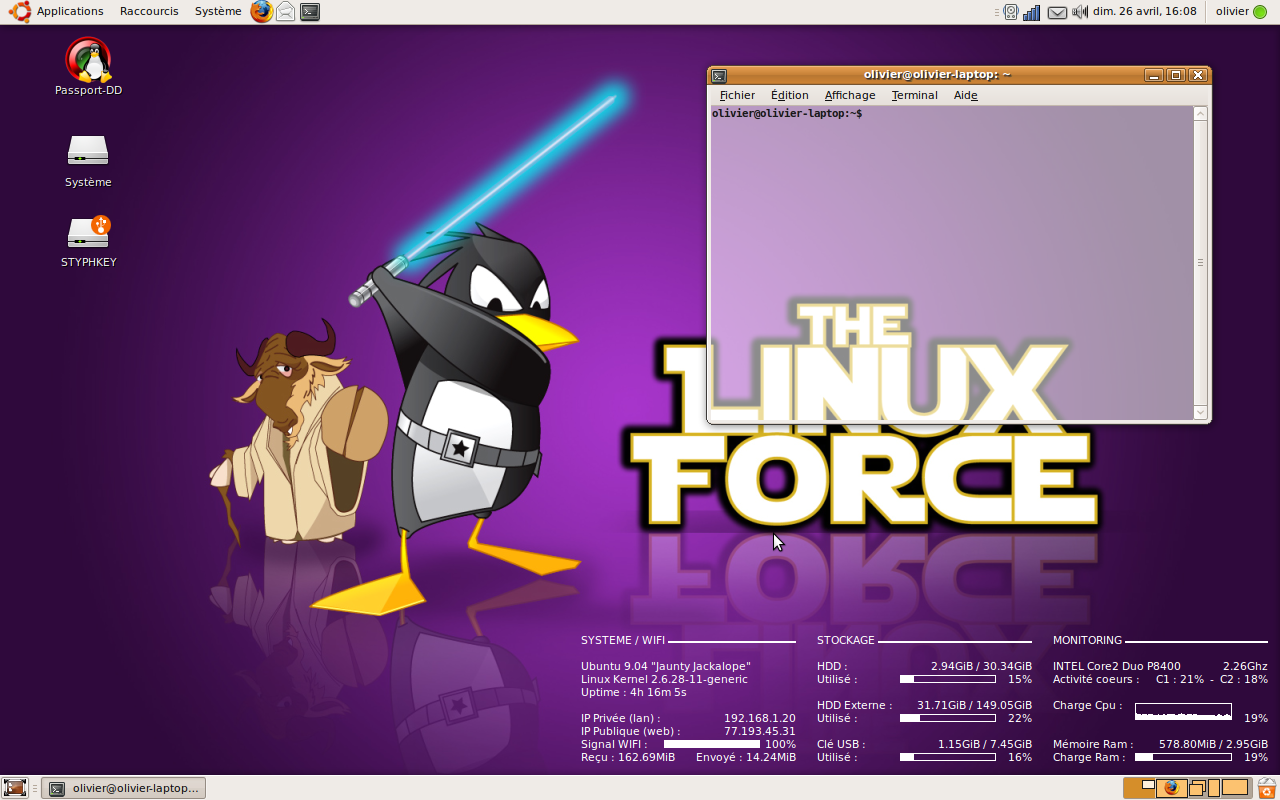Click the 2.94GiB / 30.34GiB HDD value

tap(981, 666)
